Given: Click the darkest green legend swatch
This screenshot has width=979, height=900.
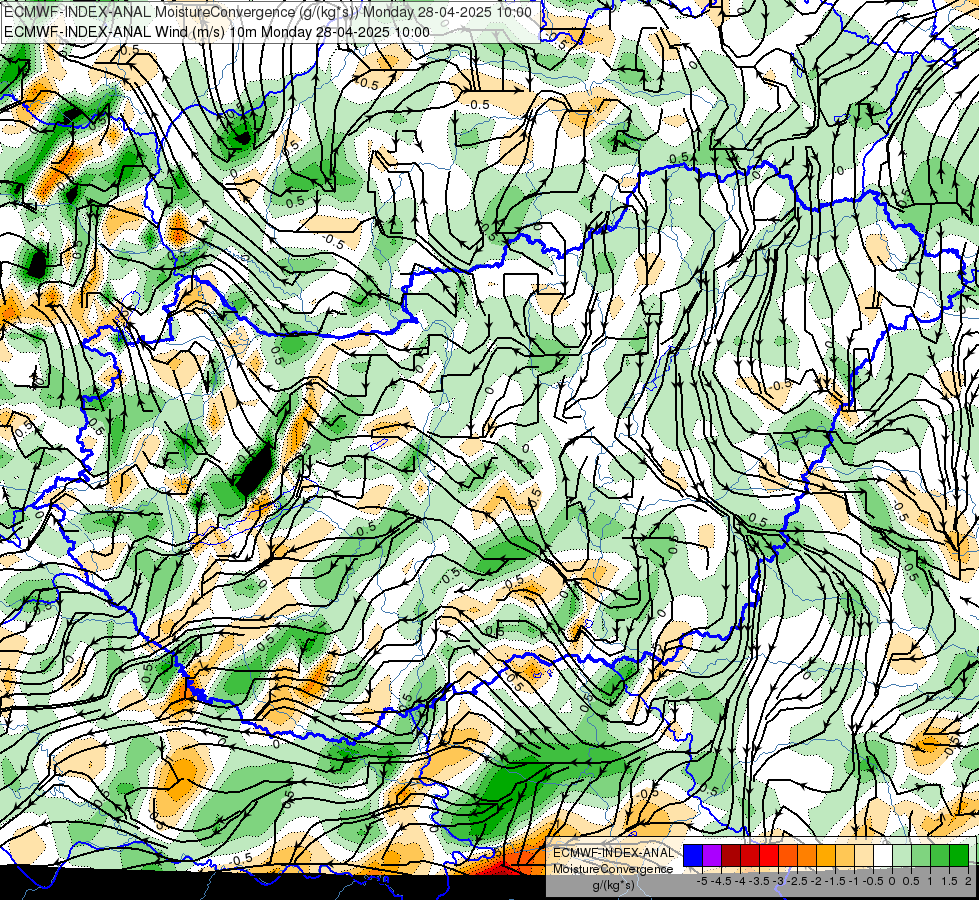Looking at the screenshot, I should [x=959, y=855].
